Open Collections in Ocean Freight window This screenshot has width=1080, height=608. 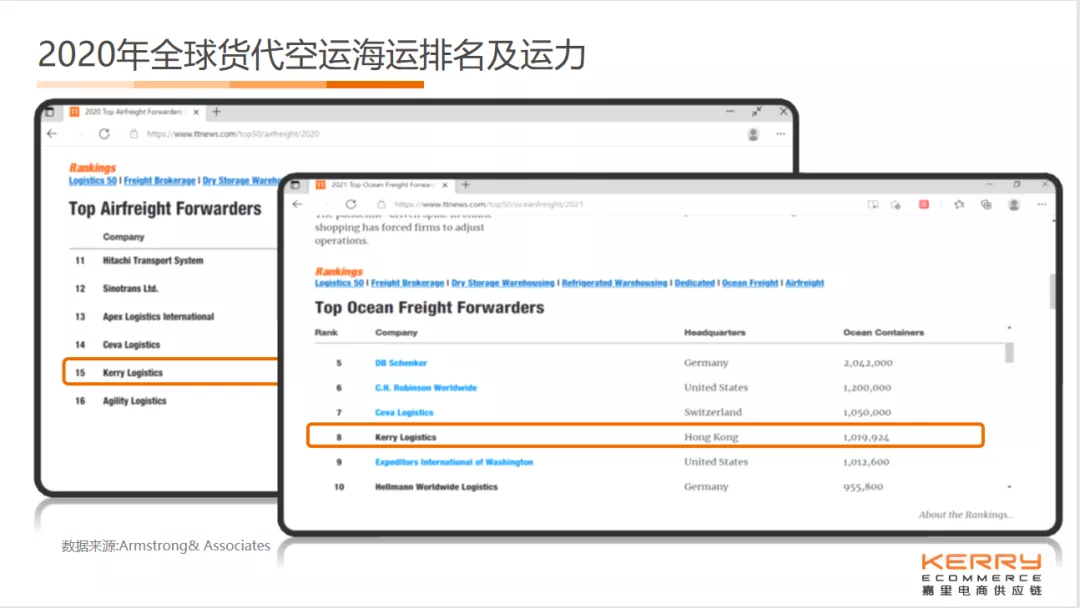tap(986, 205)
